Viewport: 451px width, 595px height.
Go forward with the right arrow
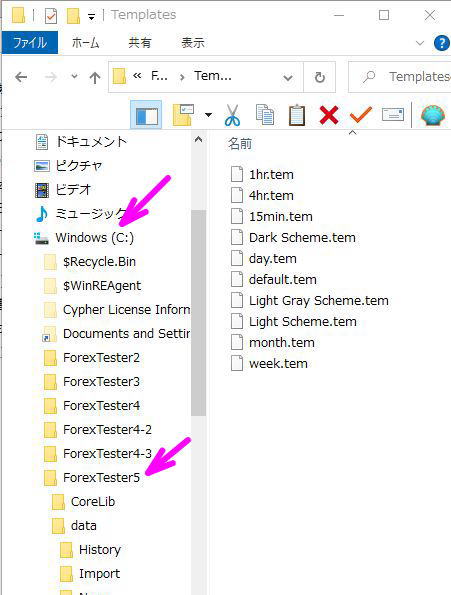tap(50, 77)
